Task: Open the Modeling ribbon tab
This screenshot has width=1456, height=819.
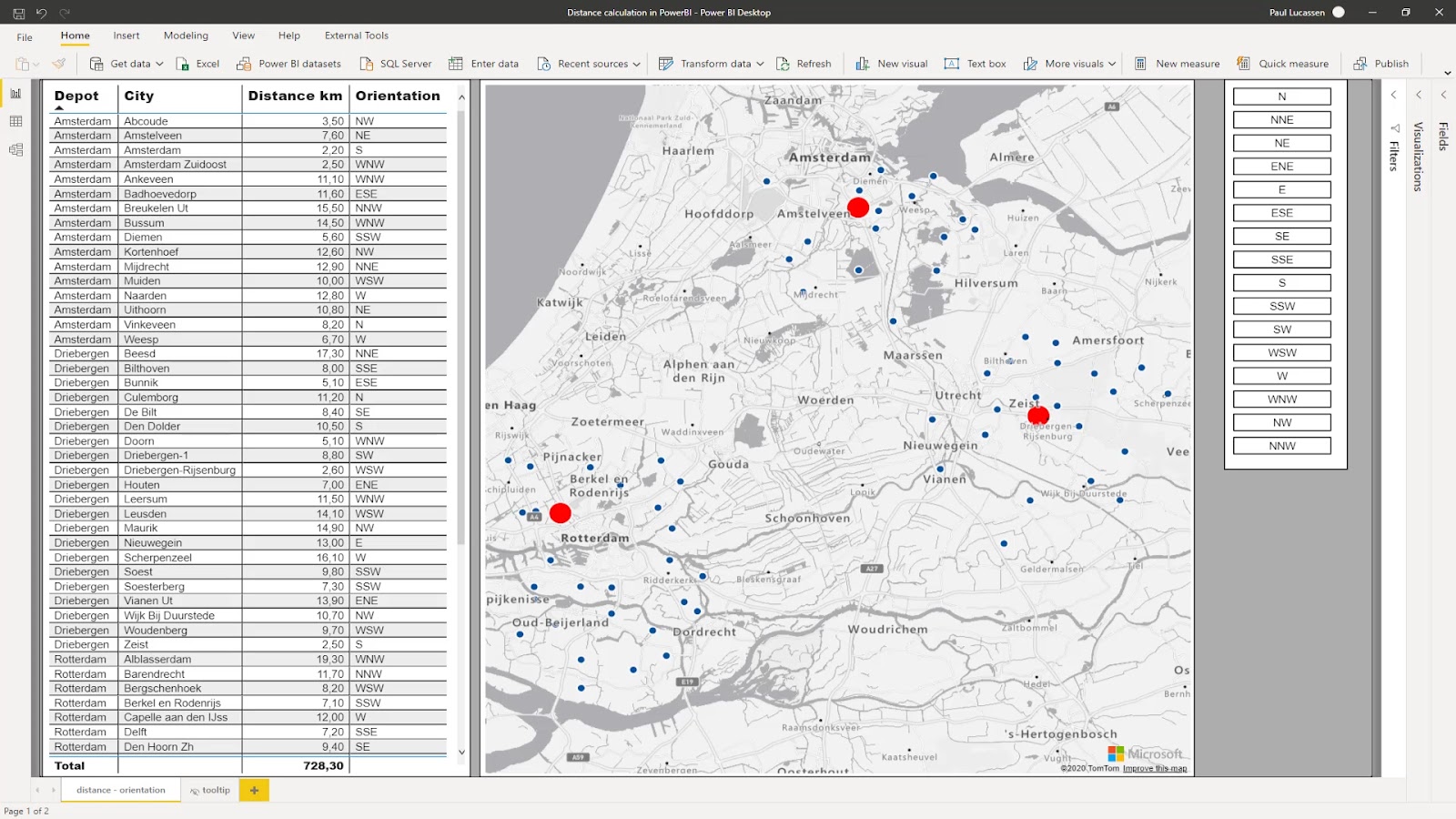Action: coord(186,35)
